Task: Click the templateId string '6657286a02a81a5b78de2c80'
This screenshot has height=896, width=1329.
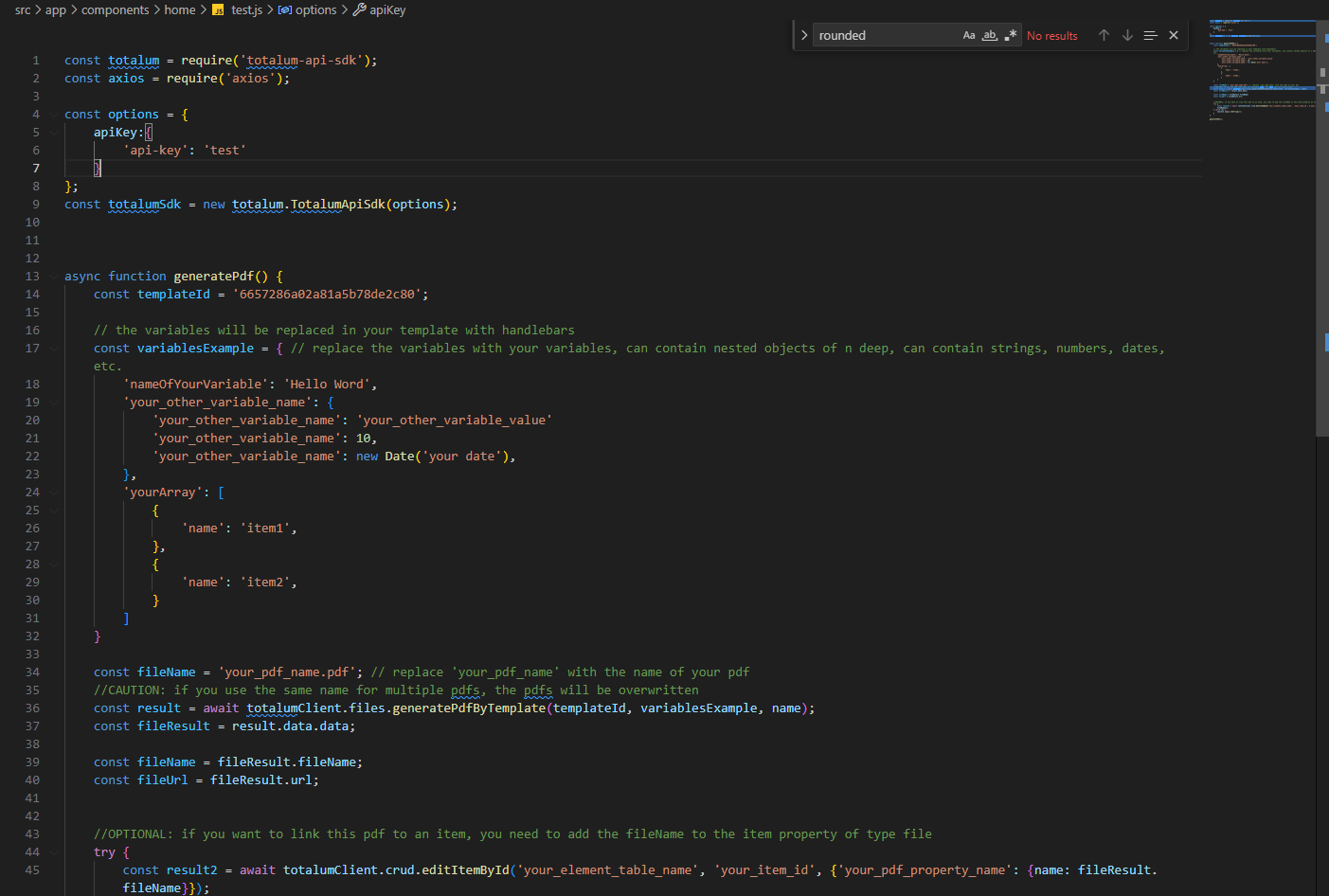Action: pyautogui.click(x=327, y=295)
